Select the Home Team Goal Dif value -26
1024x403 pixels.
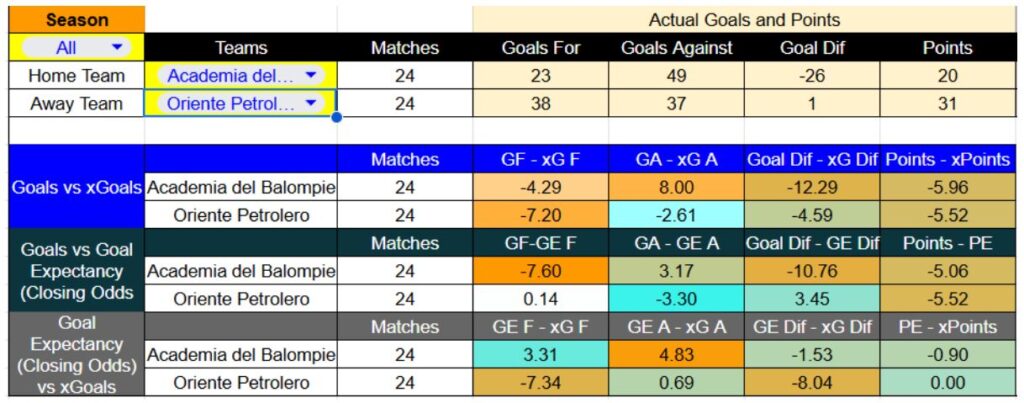coord(812,75)
